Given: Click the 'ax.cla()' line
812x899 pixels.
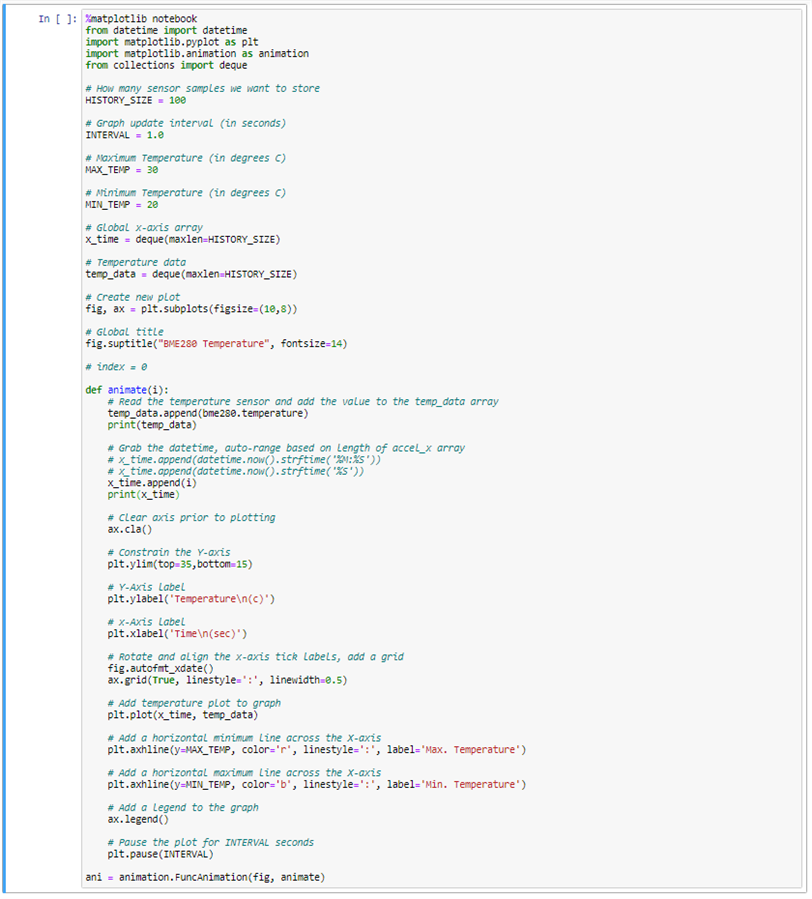Looking at the screenshot, I should tap(130, 529).
